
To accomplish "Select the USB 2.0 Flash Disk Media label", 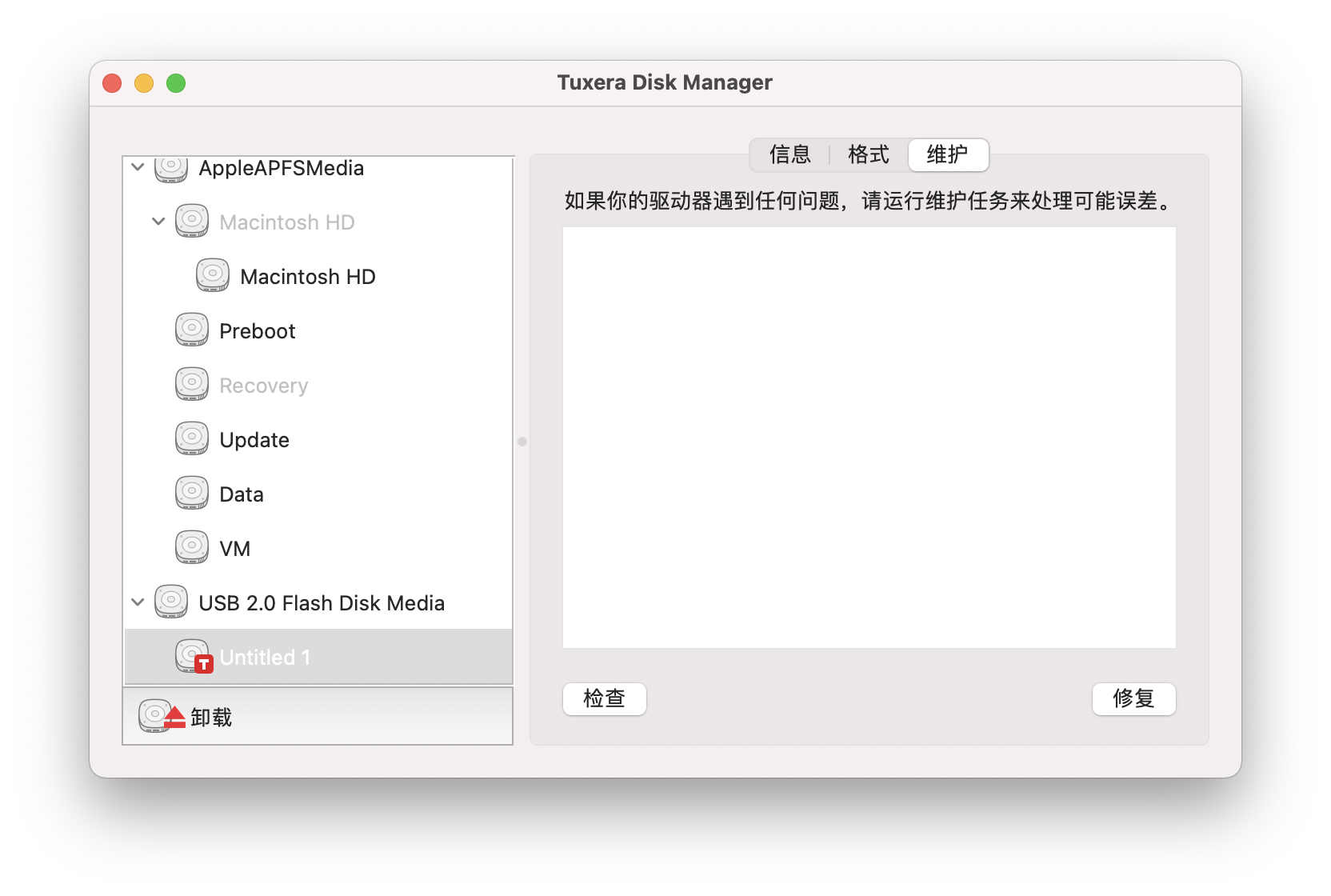I will tap(322, 603).
